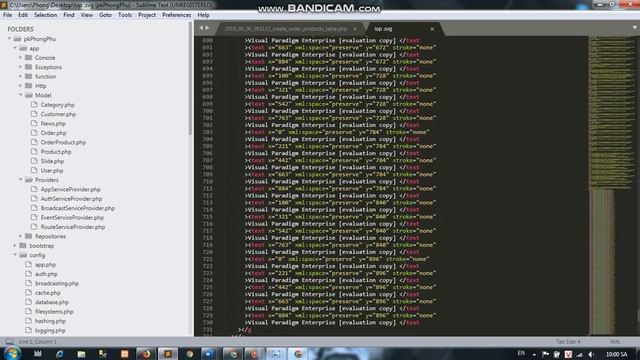This screenshot has height=360, width=640.
Task: Open filesystems.php file
Action: (x=54, y=311)
